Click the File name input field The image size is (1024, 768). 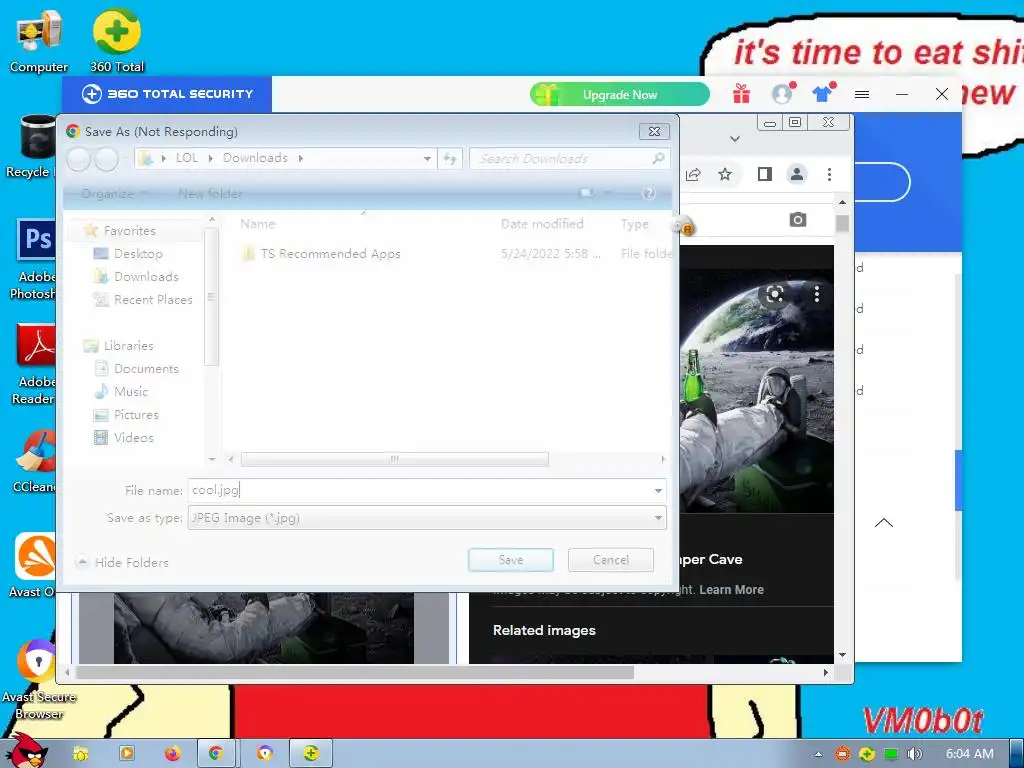point(419,490)
